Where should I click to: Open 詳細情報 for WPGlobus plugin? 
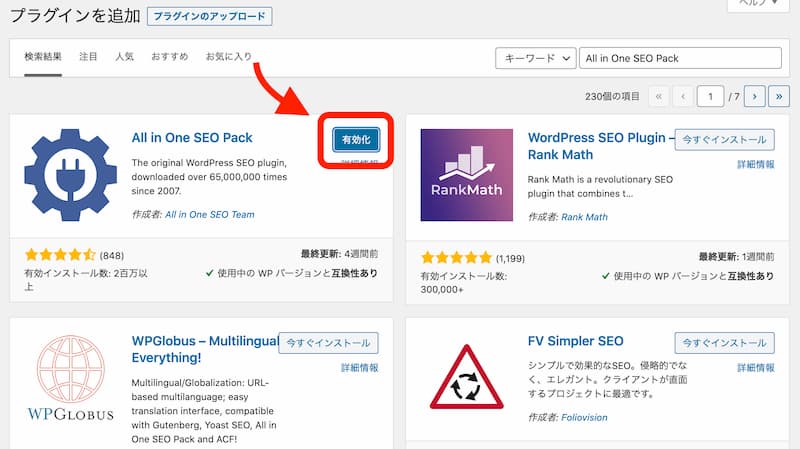(x=360, y=367)
